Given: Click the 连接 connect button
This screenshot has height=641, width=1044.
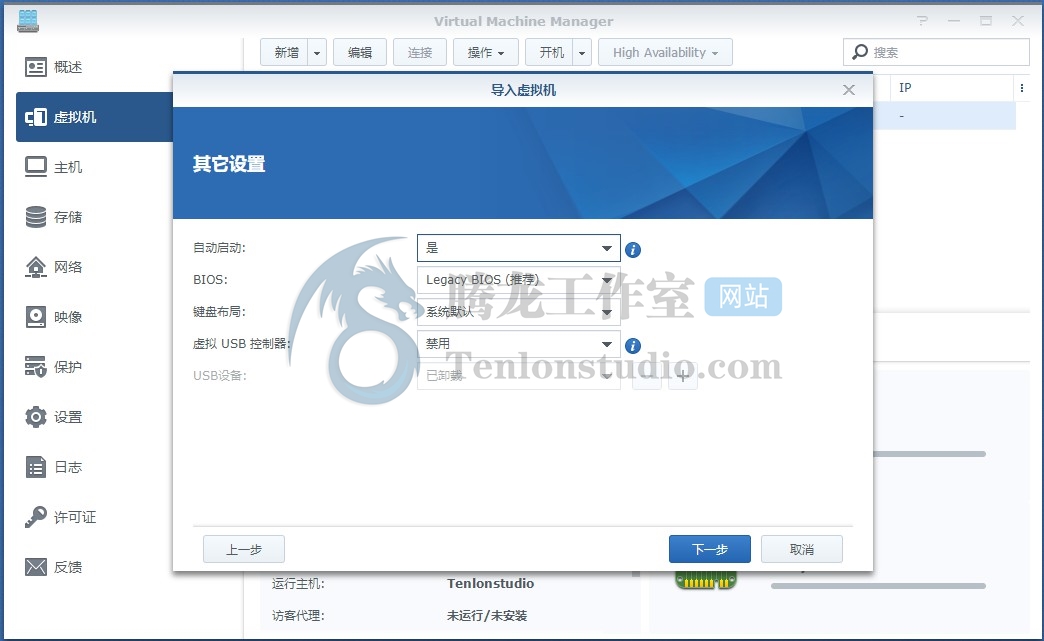Looking at the screenshot, I should pyautogui.click(x=419, y=53).
